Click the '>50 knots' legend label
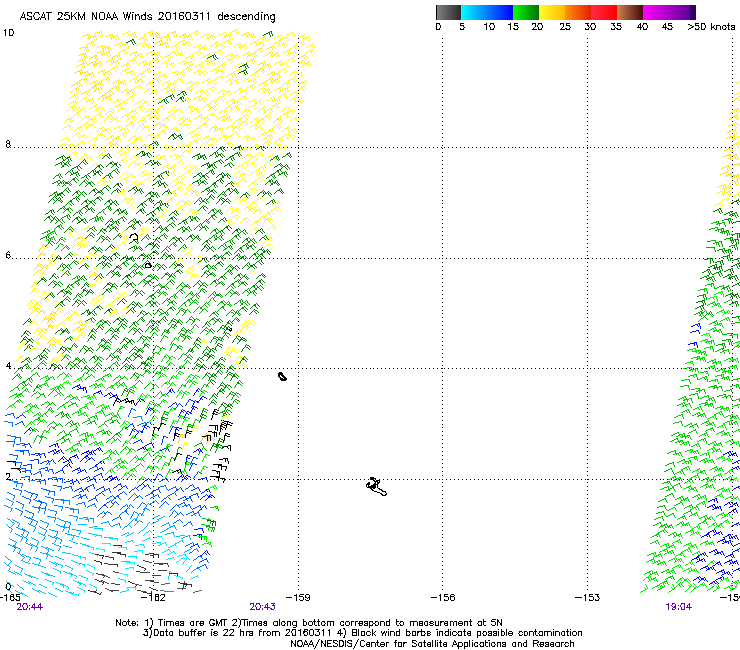The height and width of the screenshot is (650, 740). pyautogui.click(x=711, y=27)
